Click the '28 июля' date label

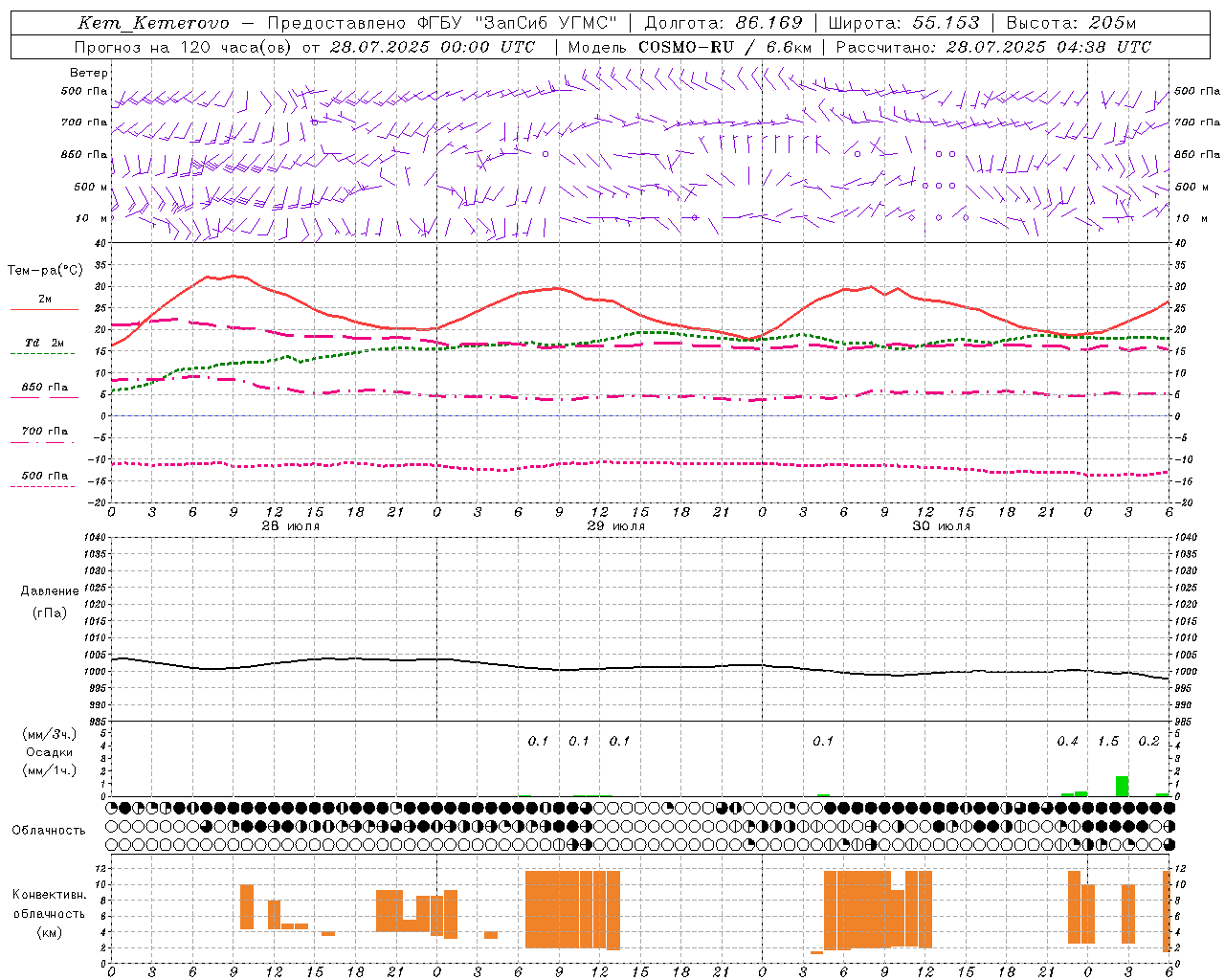(291, 526)
